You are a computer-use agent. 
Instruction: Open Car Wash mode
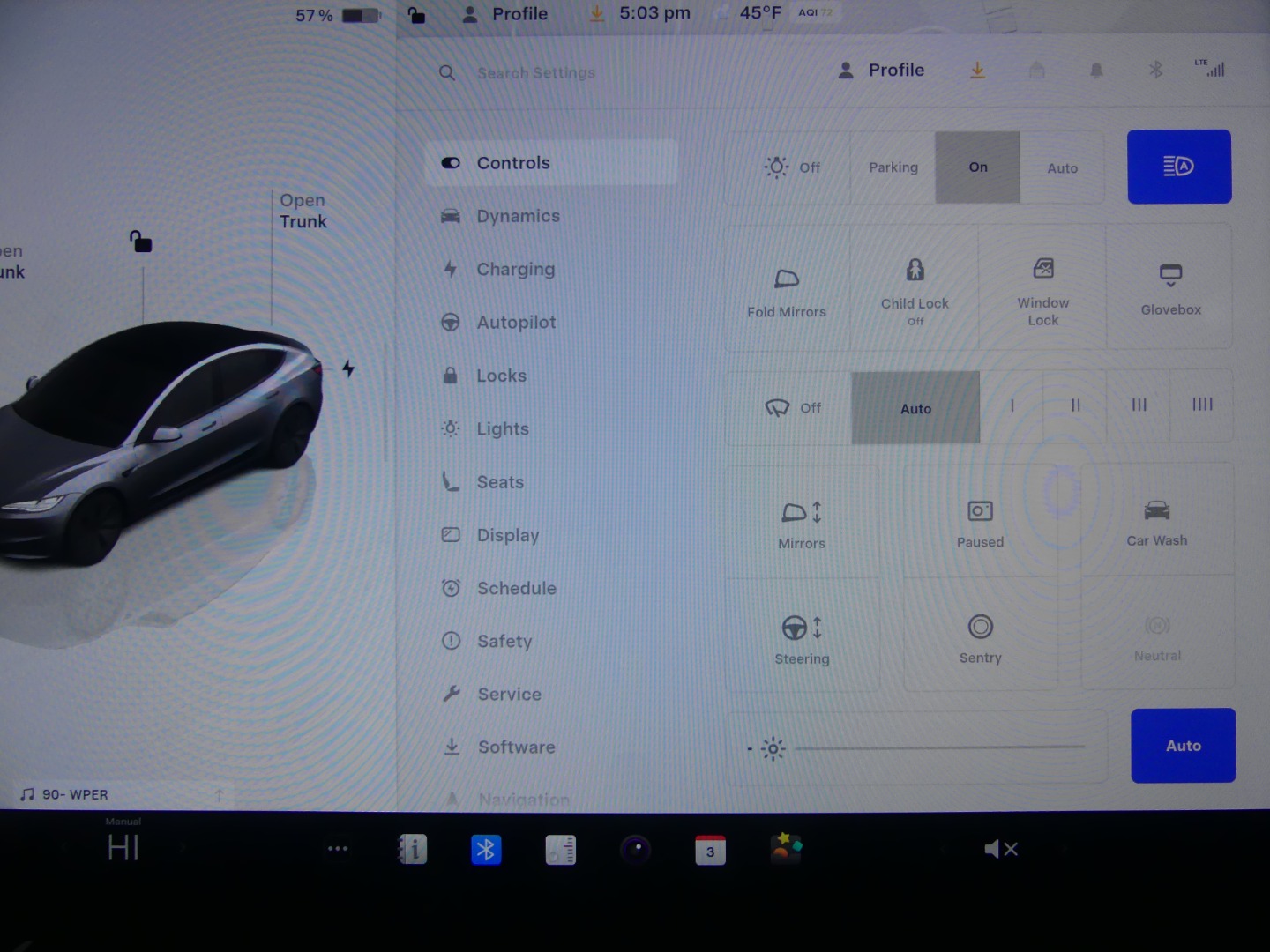pyautogui.click(x=1156, y=522)
